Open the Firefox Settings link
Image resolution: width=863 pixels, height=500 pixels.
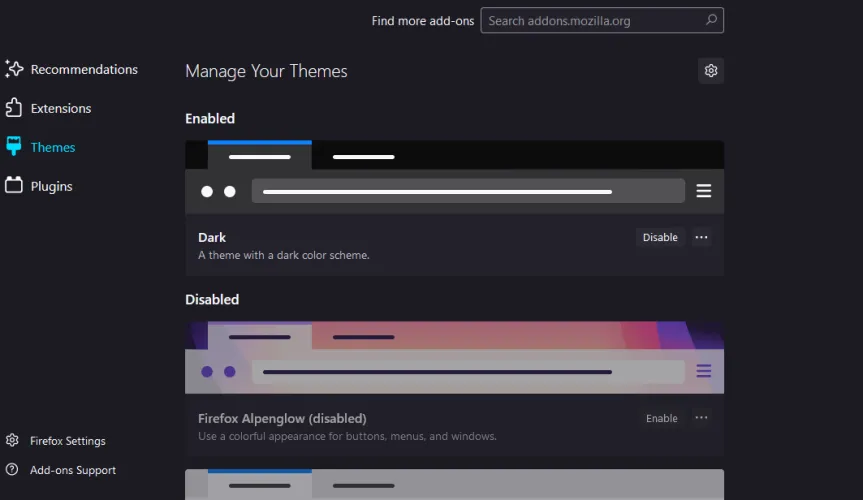click(x=67, y=441)
